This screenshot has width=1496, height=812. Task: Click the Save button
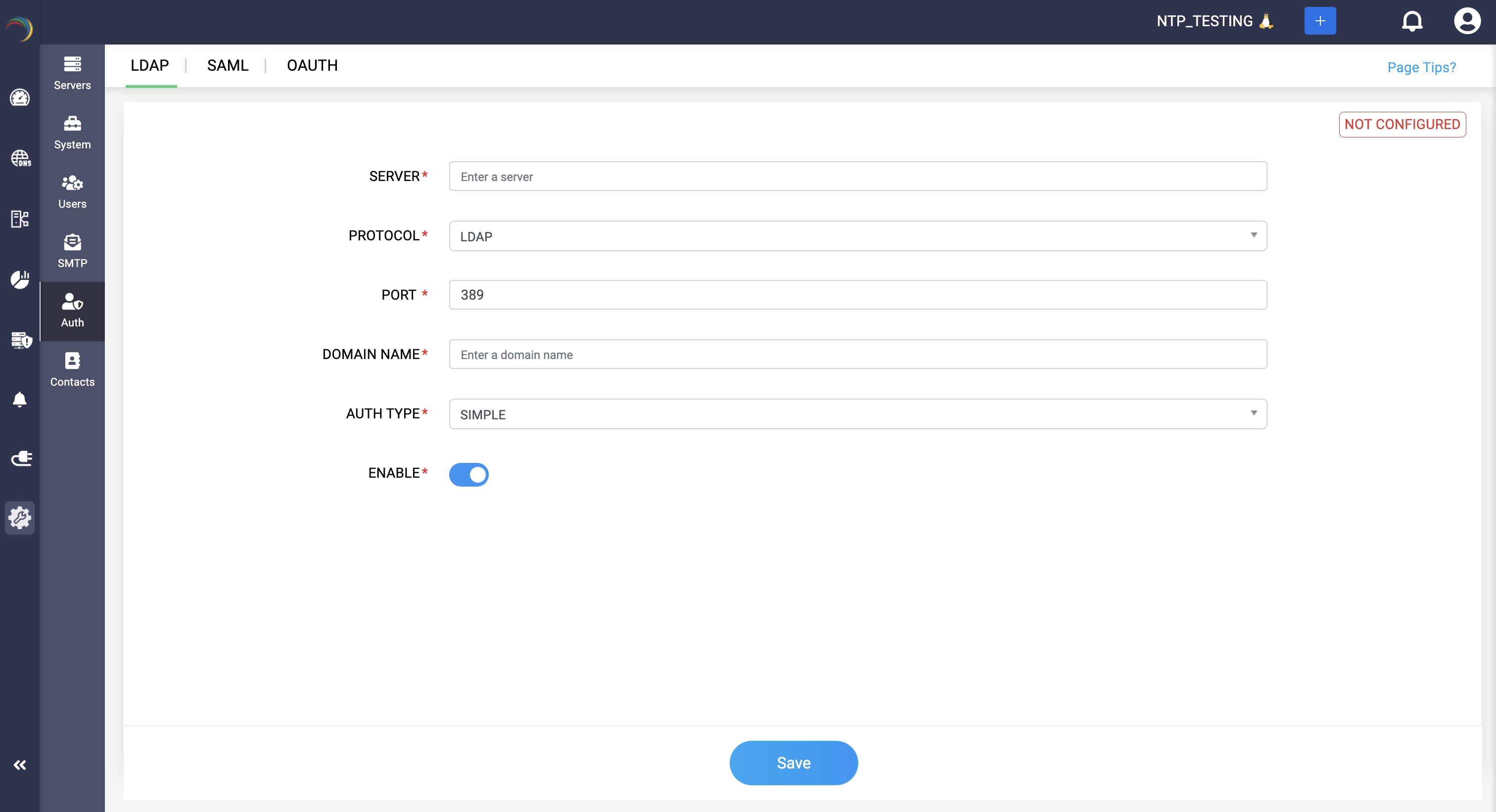pyautogui.click(x=794, y=763)
